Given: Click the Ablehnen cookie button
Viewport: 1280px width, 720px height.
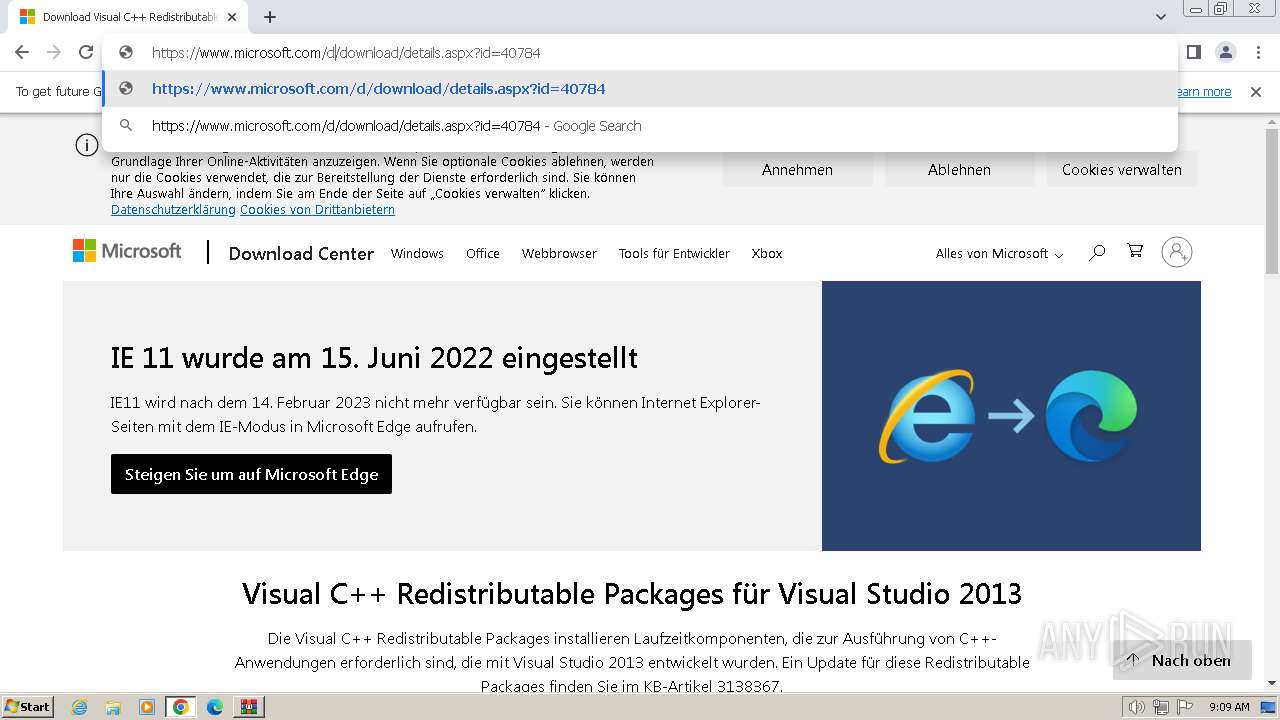Looking at the screenshot, I should (x=959, y=170).
